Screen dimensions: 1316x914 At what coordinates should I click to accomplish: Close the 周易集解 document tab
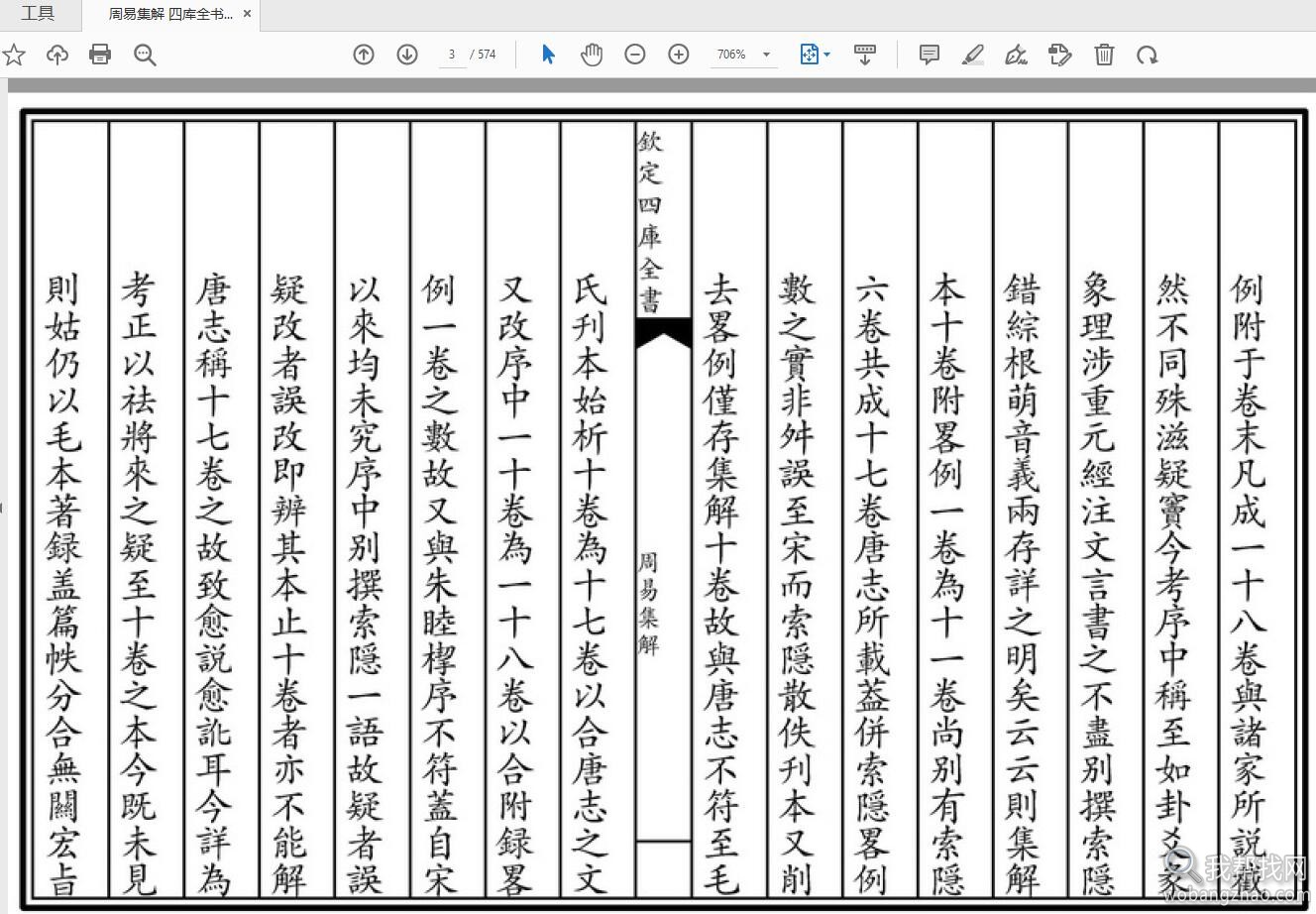coord(247,14)
